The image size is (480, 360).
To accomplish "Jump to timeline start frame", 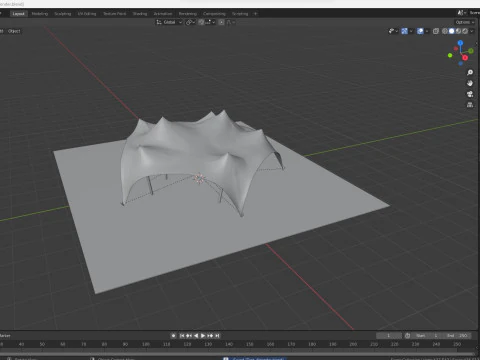I will pos(182,335).
